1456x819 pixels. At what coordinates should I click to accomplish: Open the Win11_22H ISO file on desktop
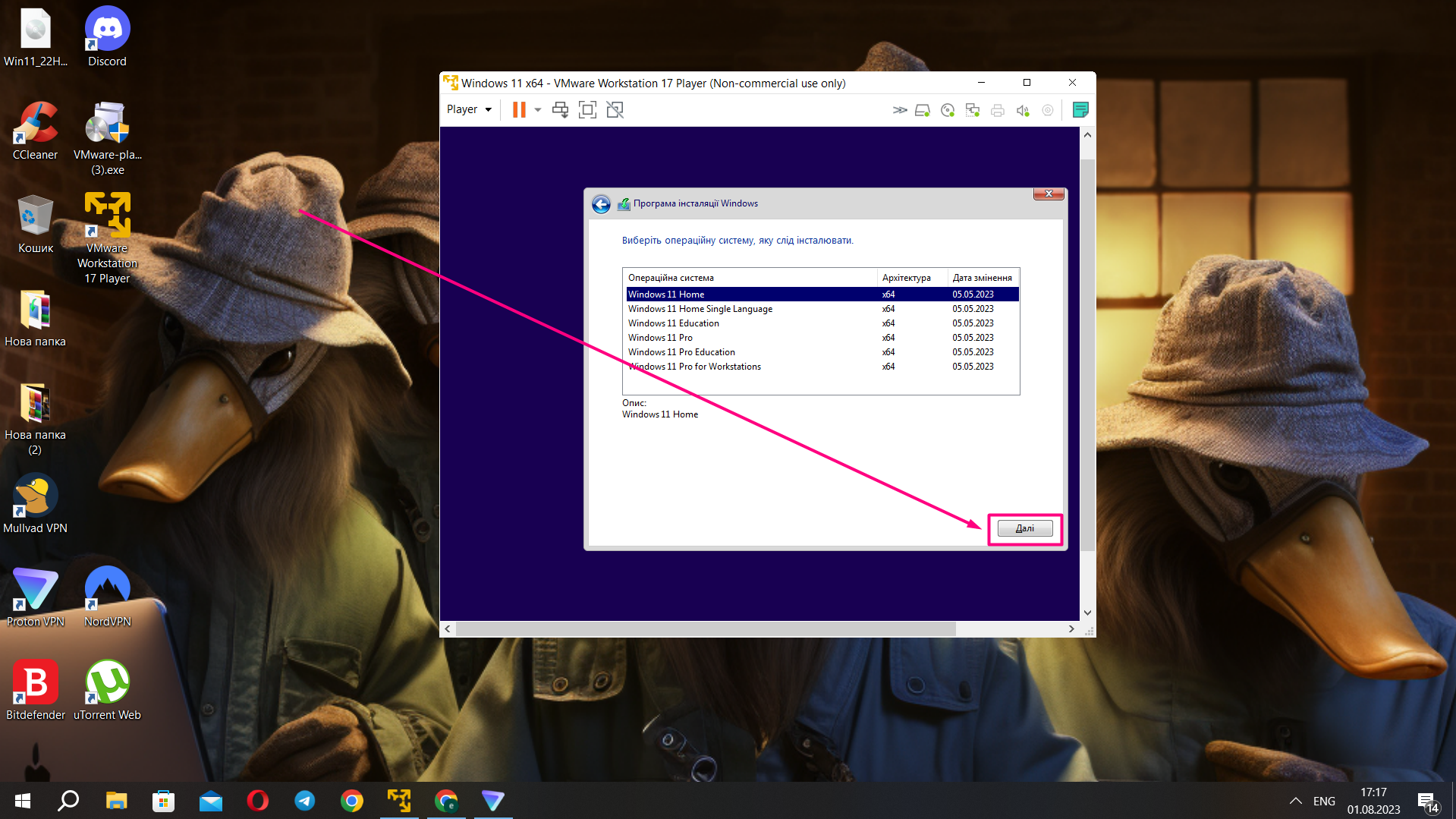tap(35, 36)
